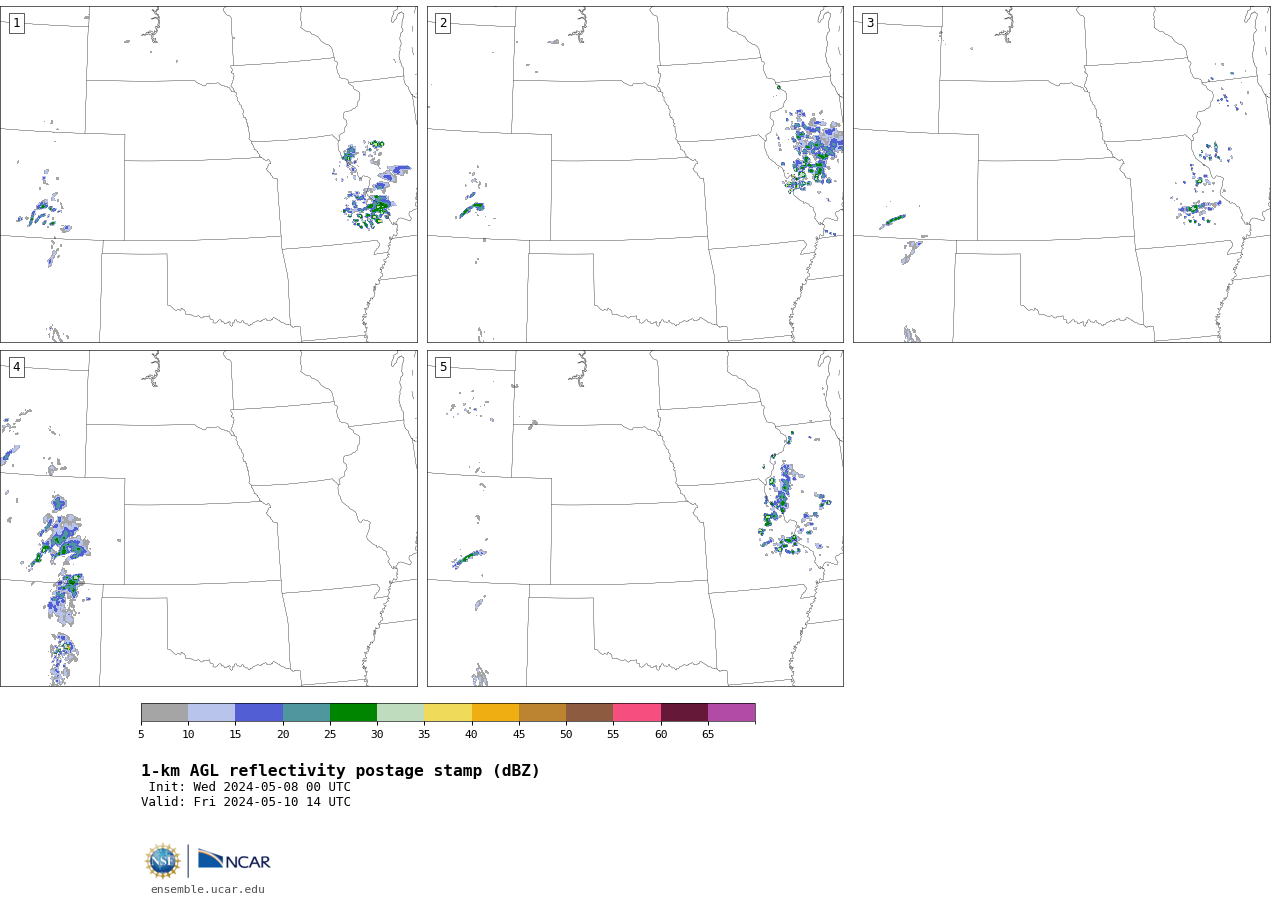The width and height of the screenshot is (1280, 901).
Task: Click the purple 65+ dBZ swatch
Action: (731, 712)
